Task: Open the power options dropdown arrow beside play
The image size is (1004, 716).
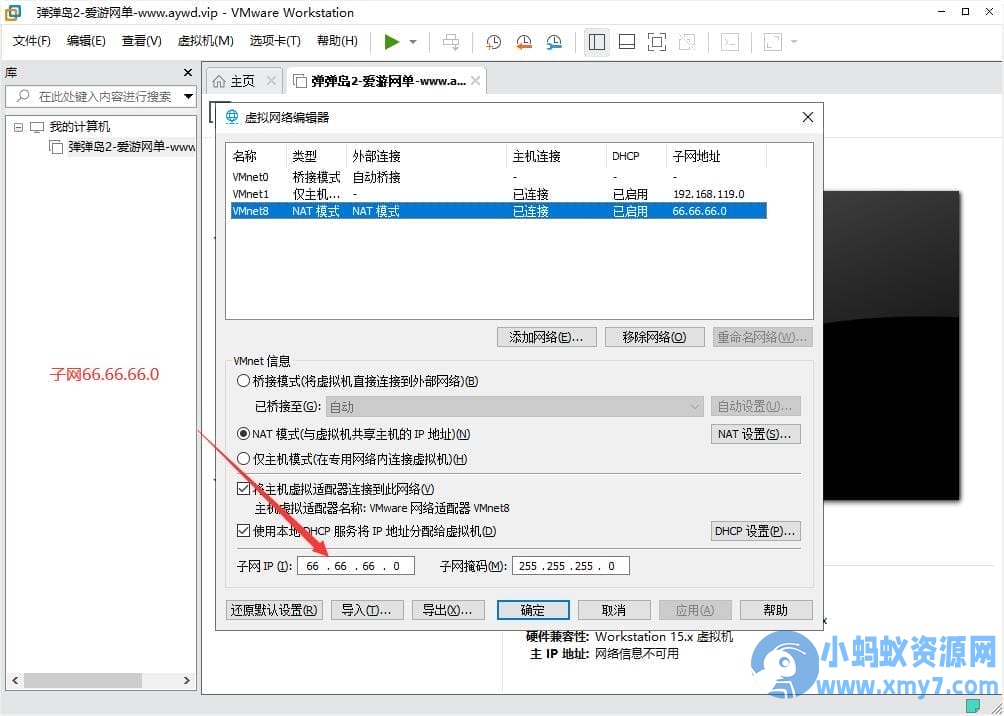Action: coord(413,42)
